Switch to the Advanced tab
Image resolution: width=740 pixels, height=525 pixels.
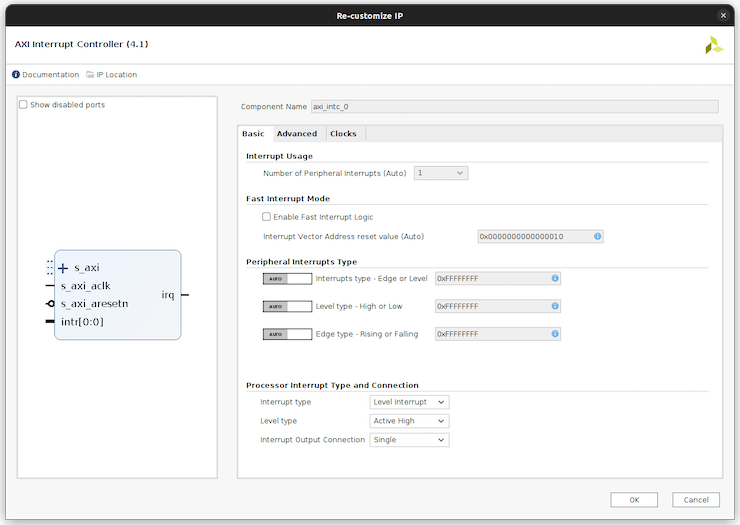click(297, 134)
